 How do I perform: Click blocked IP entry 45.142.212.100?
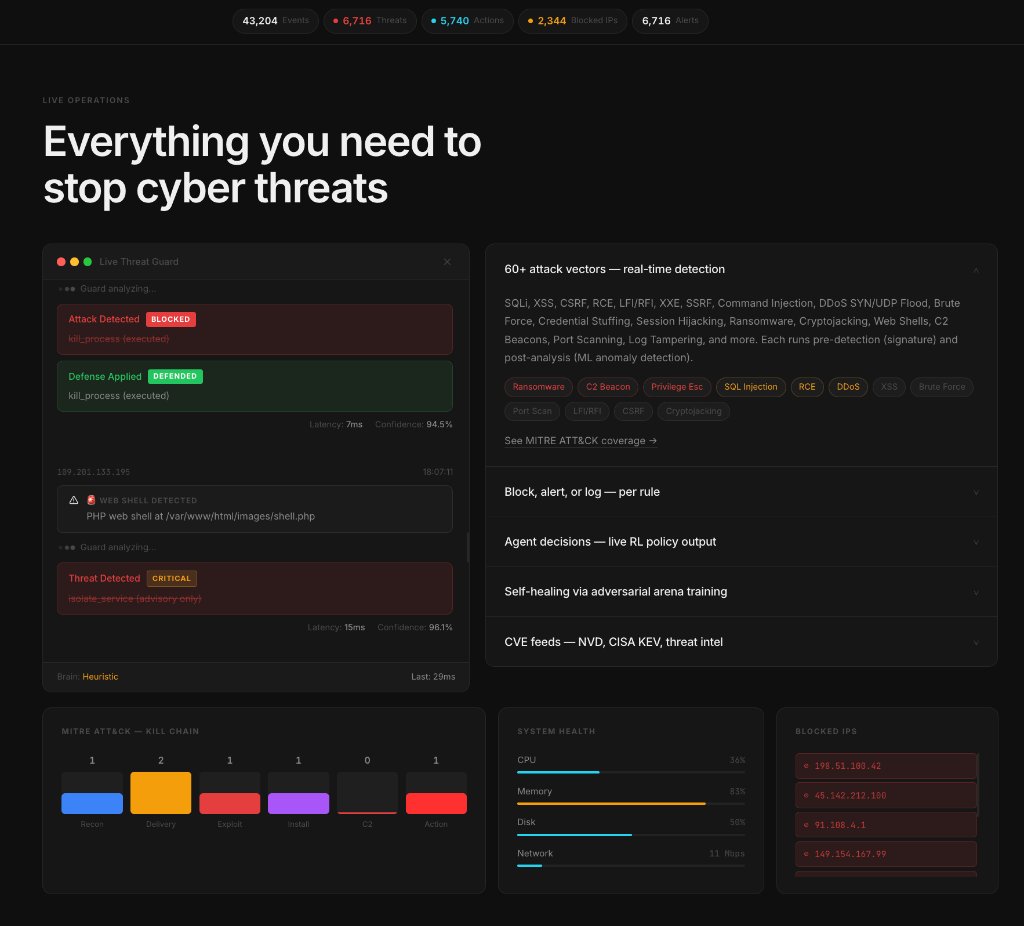(886, 795)
